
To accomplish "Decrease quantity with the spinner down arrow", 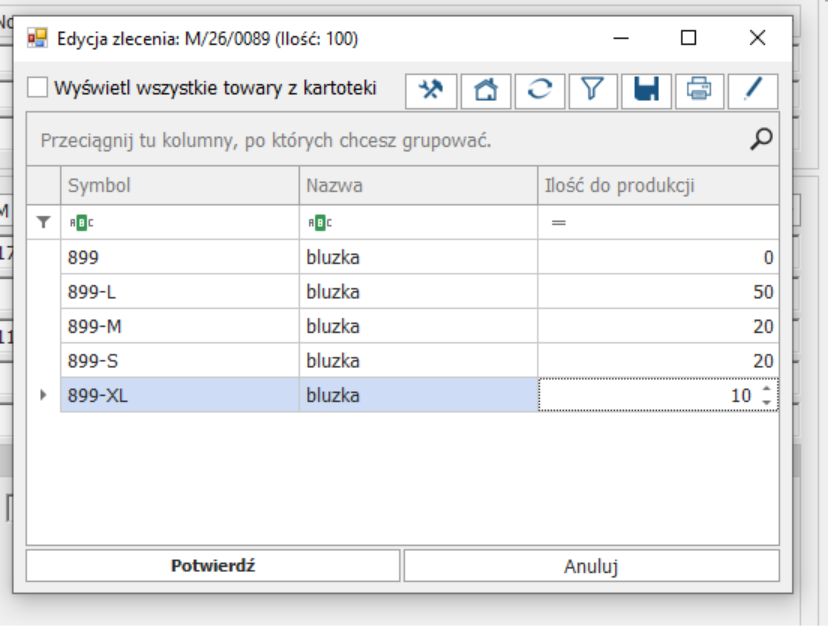I will point(766,402).
